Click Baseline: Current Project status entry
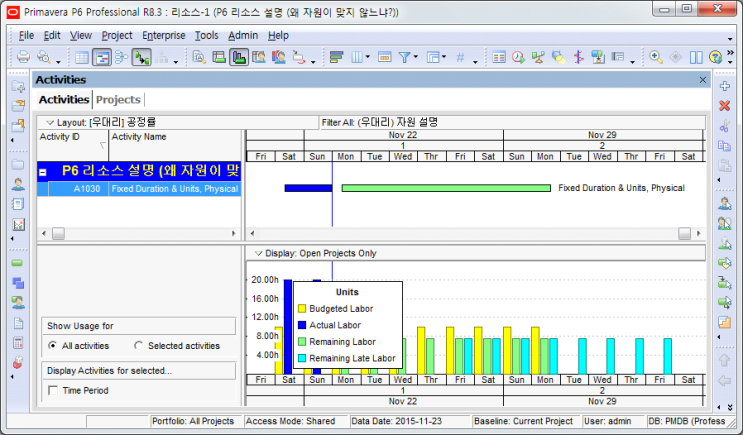 pos(523,421)
